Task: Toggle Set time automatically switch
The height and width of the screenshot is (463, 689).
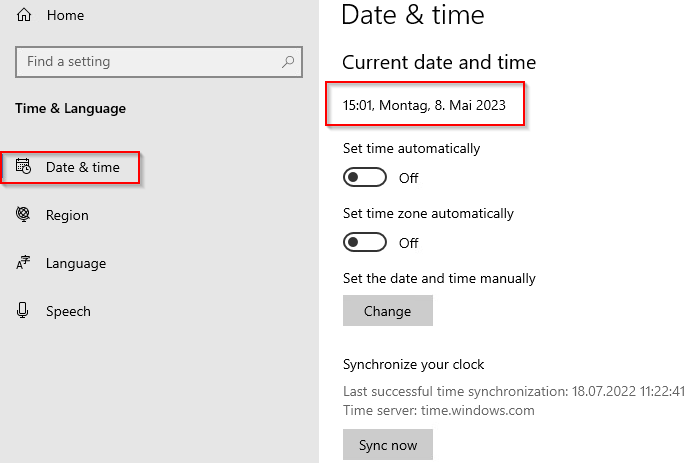Action: pyautogui.click(x=365, y=177)
